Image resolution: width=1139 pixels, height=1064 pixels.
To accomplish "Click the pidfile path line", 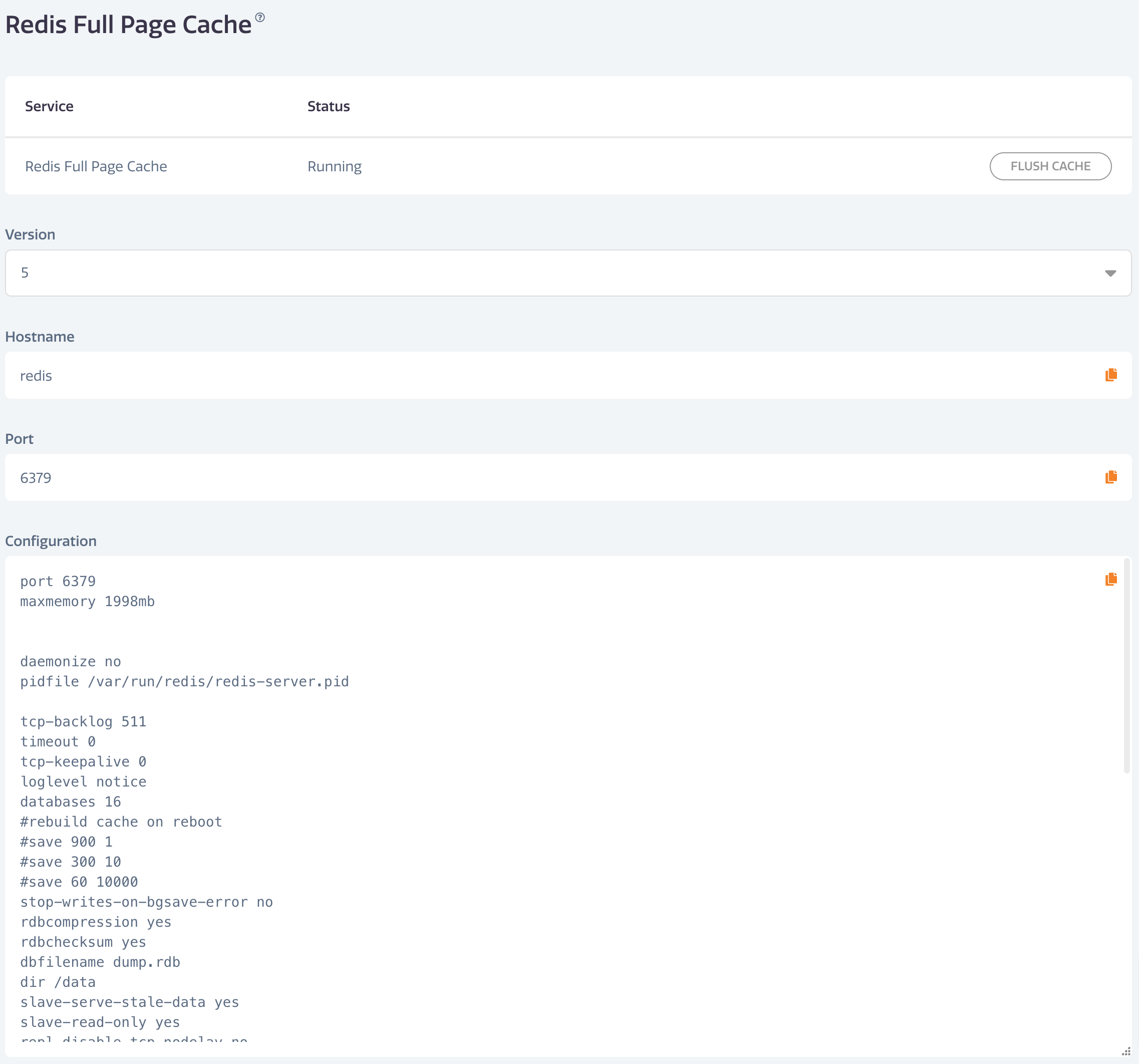I will (x=184, y=681).
